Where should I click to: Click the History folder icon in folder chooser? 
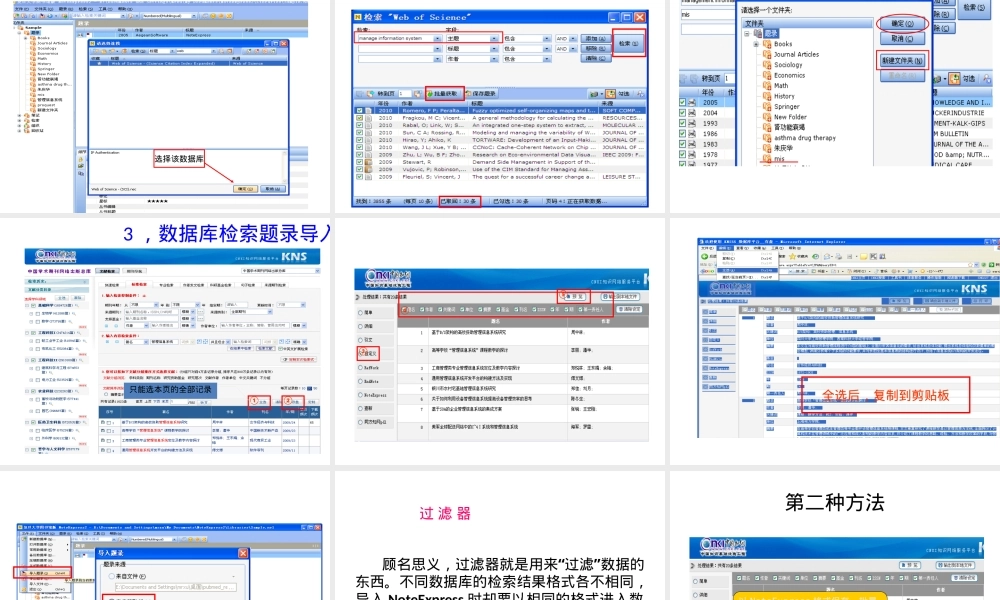(x=767, y=96)
